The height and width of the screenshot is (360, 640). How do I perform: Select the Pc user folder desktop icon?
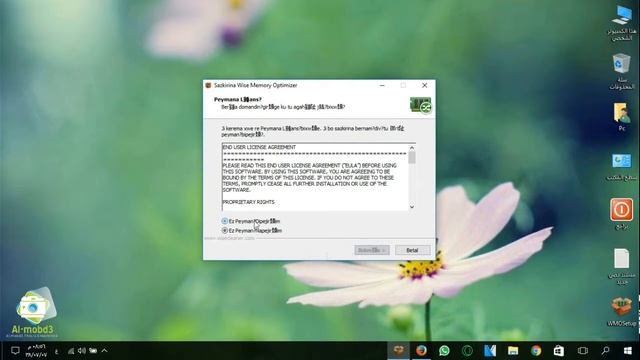point(622,117)
